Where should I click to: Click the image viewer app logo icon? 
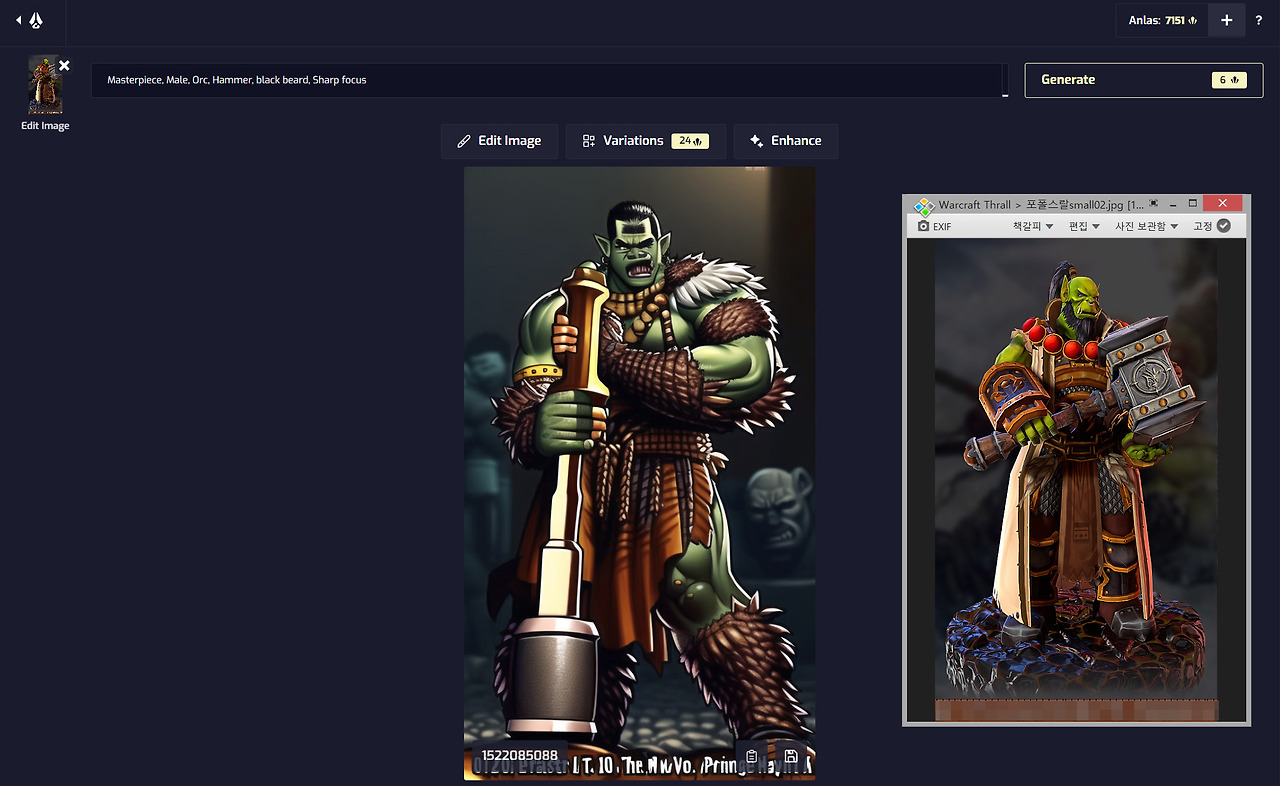[923, 205]
